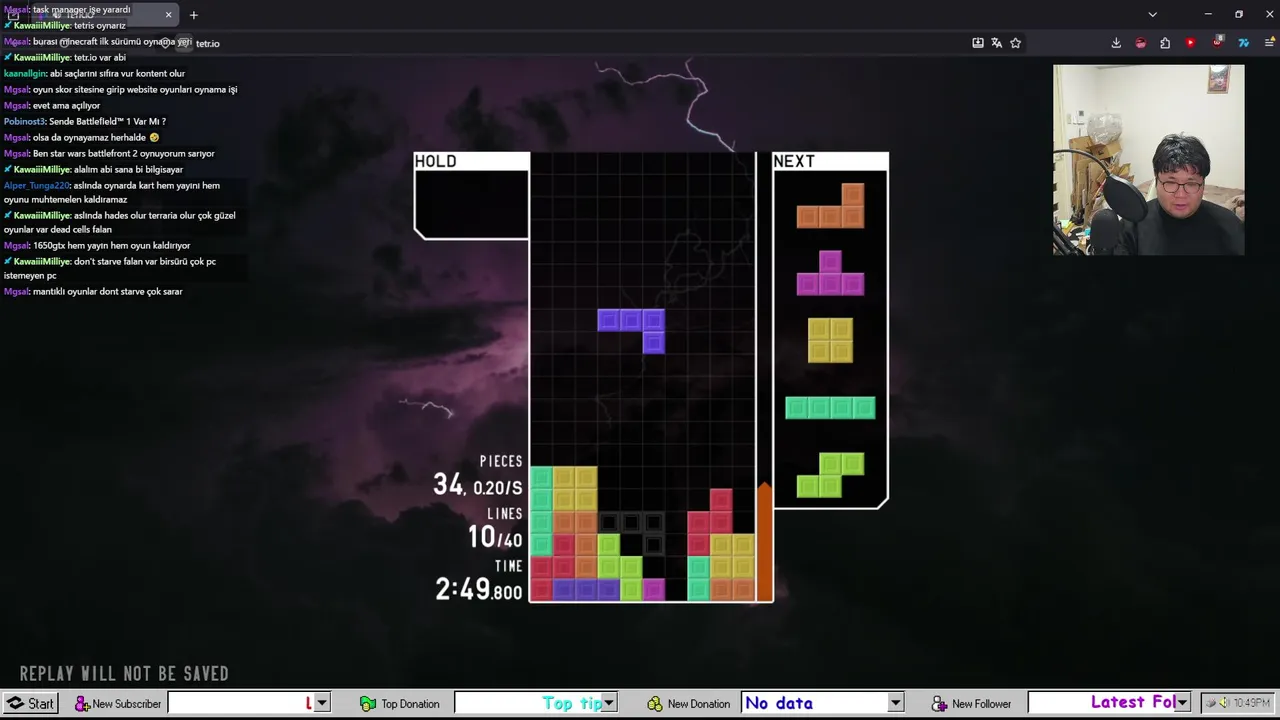The width and height of the screenshot is (1280, 720).
Task: Click the New Follower person icon
Action: (939, 704)
